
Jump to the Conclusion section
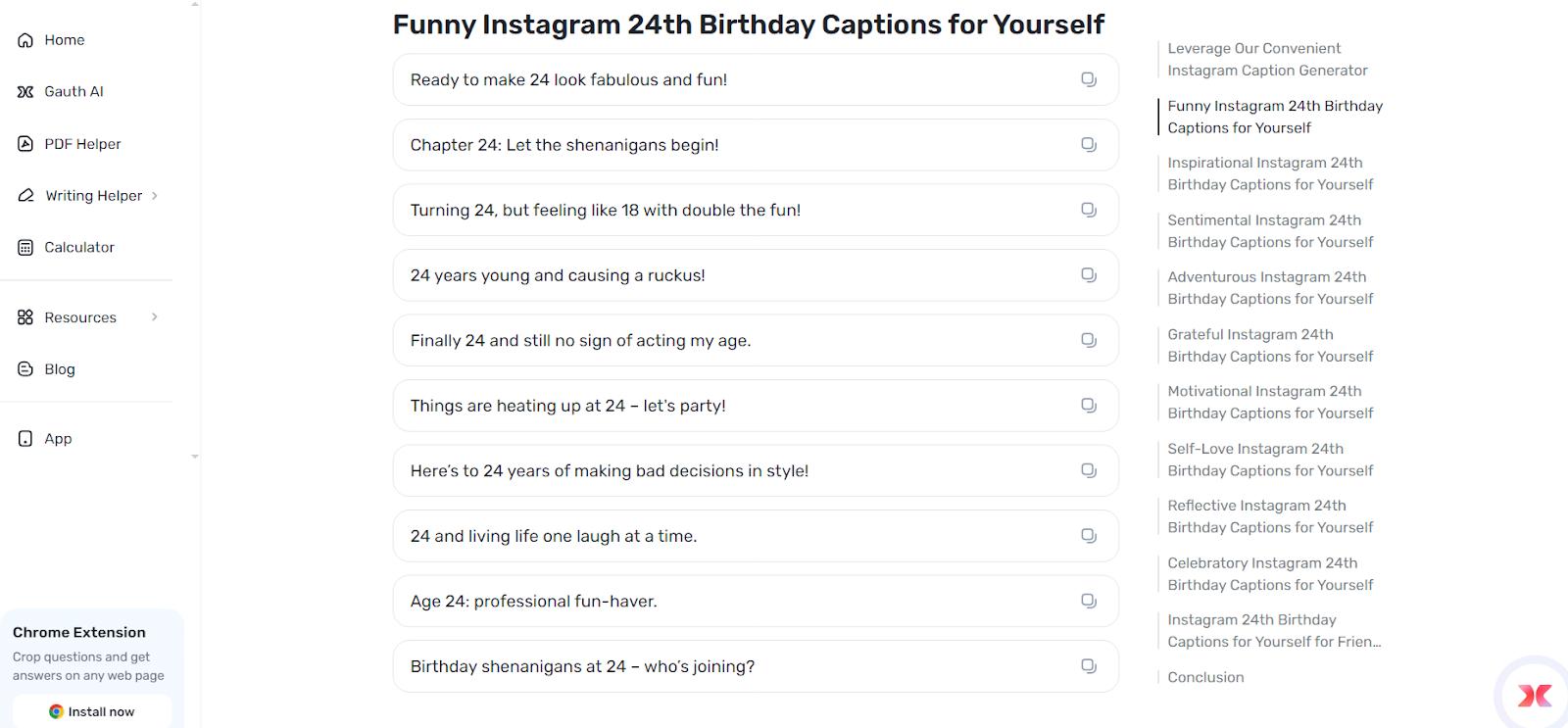tap(1205, 677)
